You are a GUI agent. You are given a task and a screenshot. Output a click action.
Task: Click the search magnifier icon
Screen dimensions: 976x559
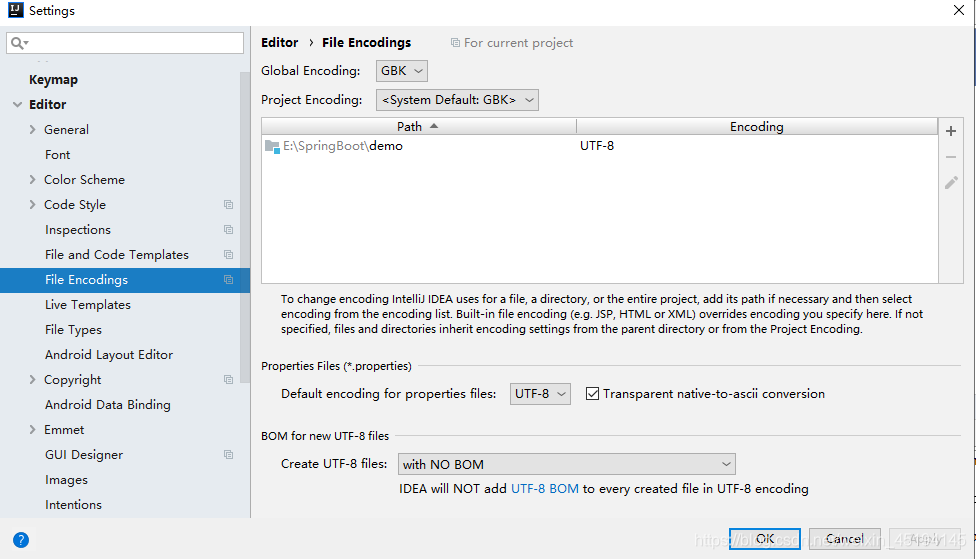[17, 43]
